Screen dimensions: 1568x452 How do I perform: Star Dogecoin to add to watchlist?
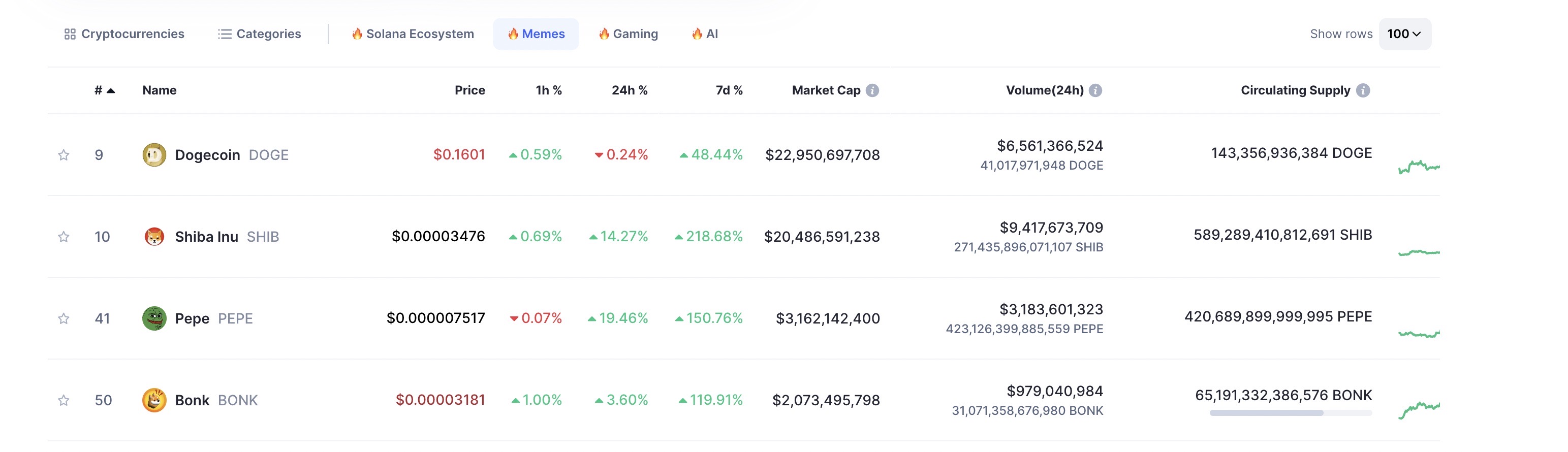[64, 154]
